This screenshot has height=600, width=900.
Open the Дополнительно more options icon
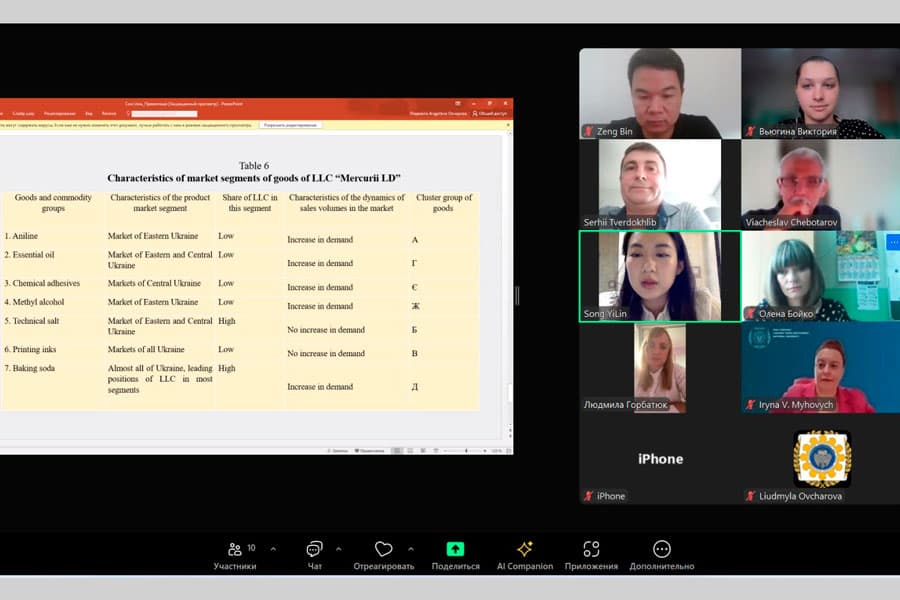pos(662,549)
